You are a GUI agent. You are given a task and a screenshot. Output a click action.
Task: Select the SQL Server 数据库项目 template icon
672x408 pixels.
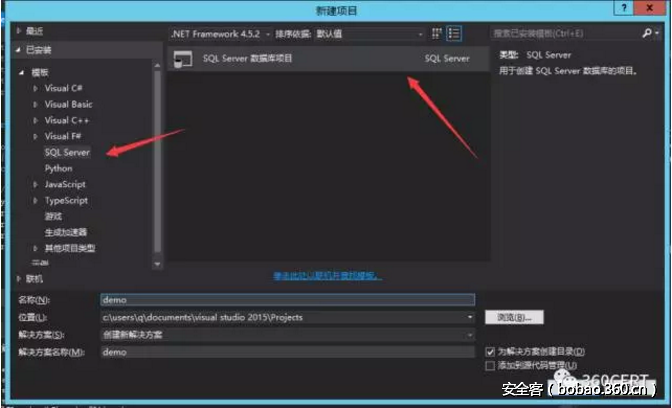point(182,59)
